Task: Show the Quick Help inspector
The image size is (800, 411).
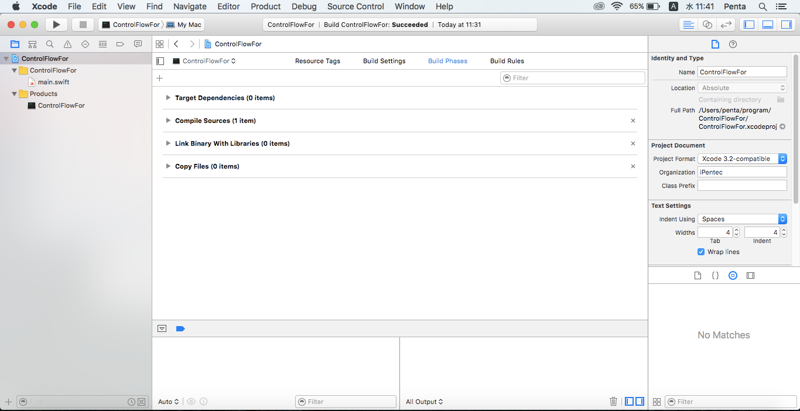Action: coord(733,44)
